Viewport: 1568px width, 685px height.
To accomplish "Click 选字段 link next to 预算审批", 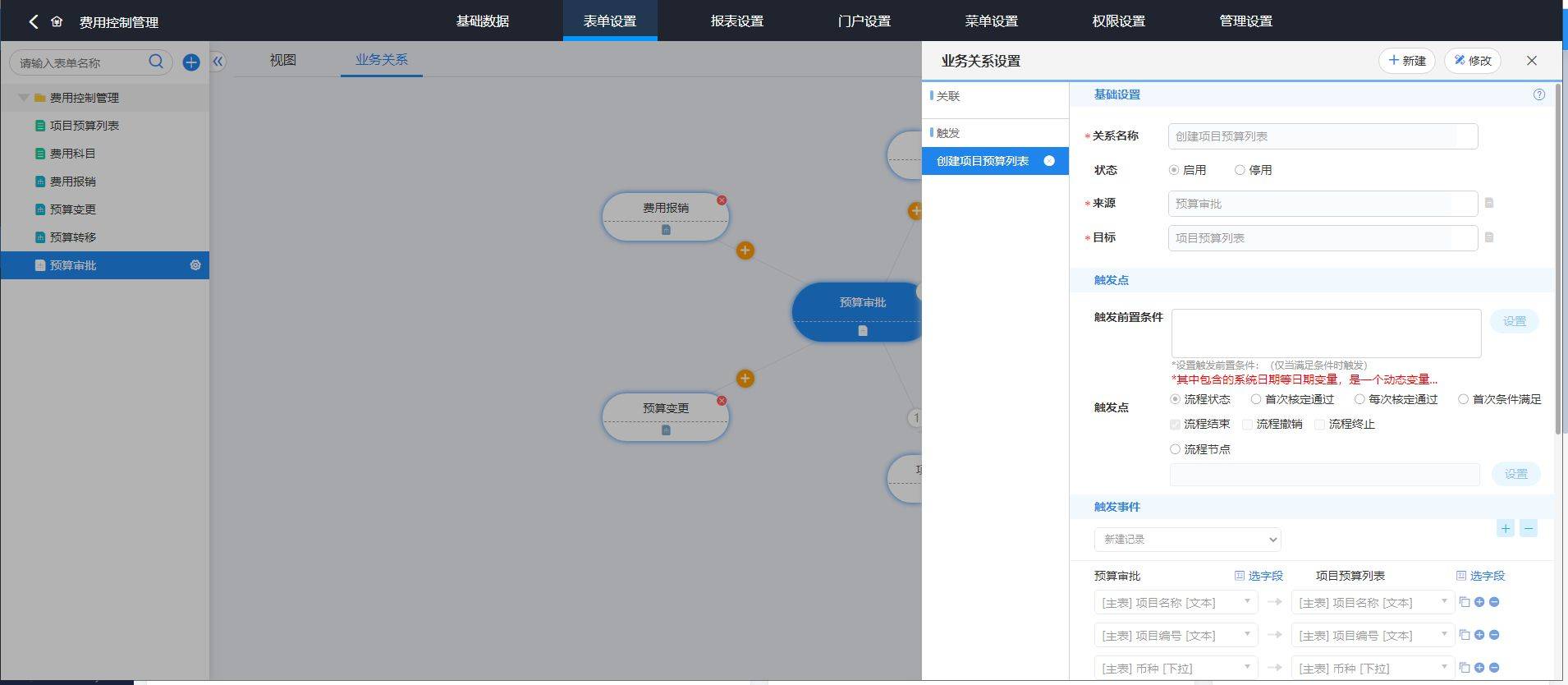I will click(x=1259, y=576).
